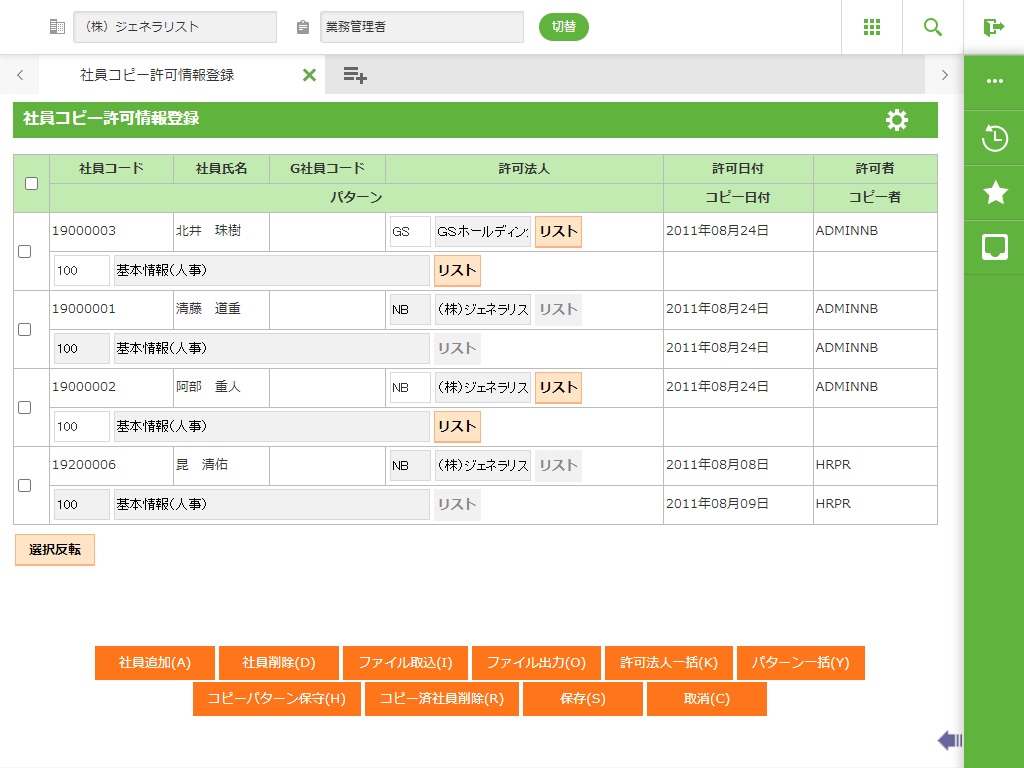Viewport: 1024px width, 768px height.
Task: Click the pattern code field showing 100 for 19000002
Action: tap(81, 426)
